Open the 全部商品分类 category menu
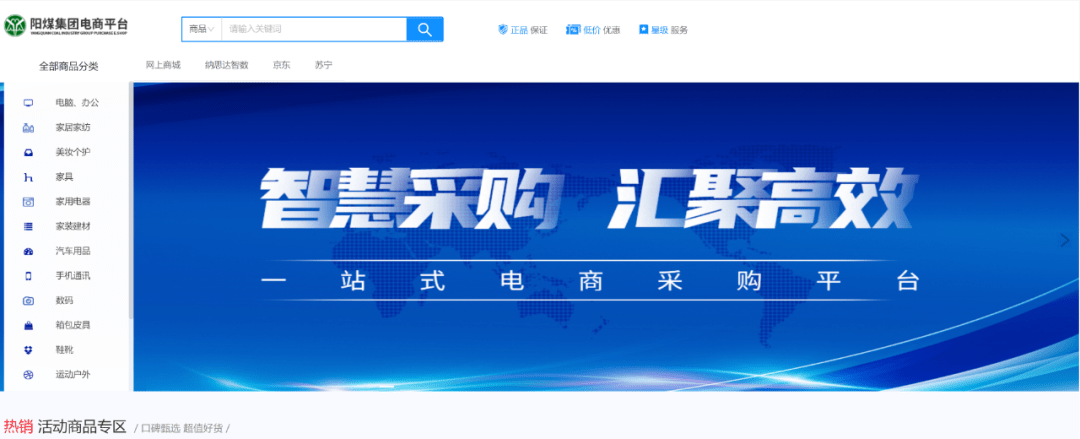The height and width of the screenshot is (439, 1080). 69,66
